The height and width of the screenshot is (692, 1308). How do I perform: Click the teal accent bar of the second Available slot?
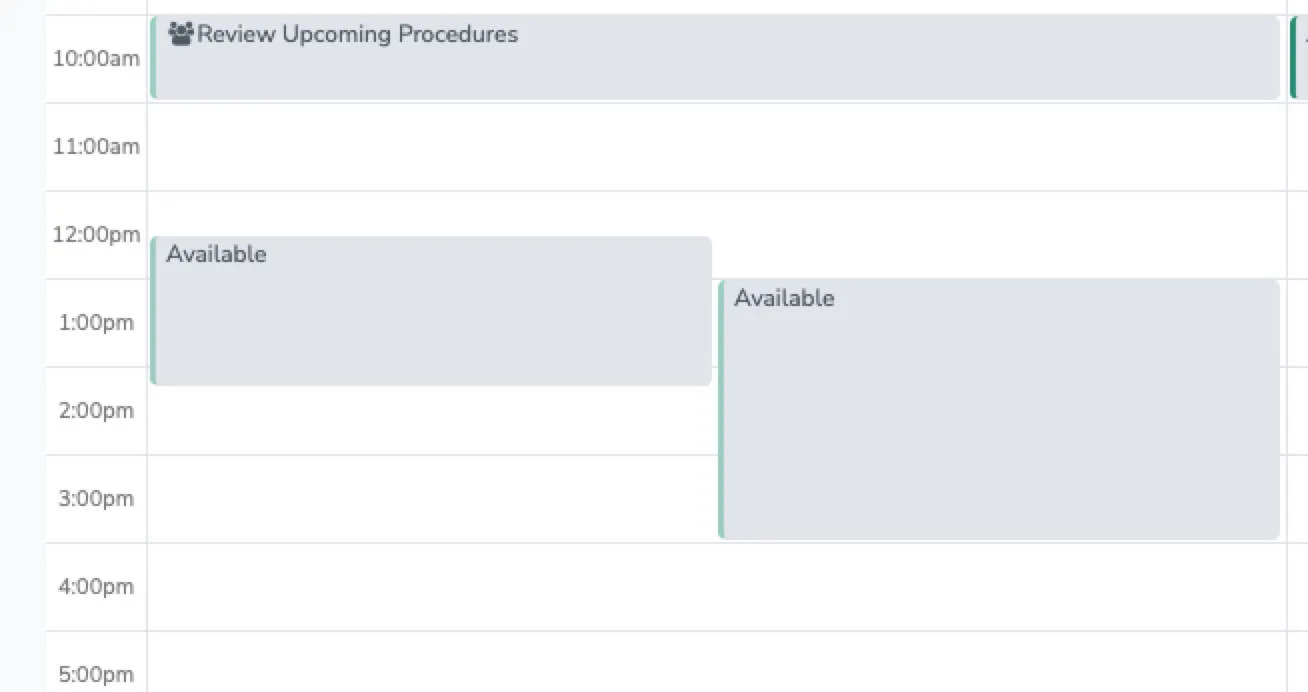721,410
